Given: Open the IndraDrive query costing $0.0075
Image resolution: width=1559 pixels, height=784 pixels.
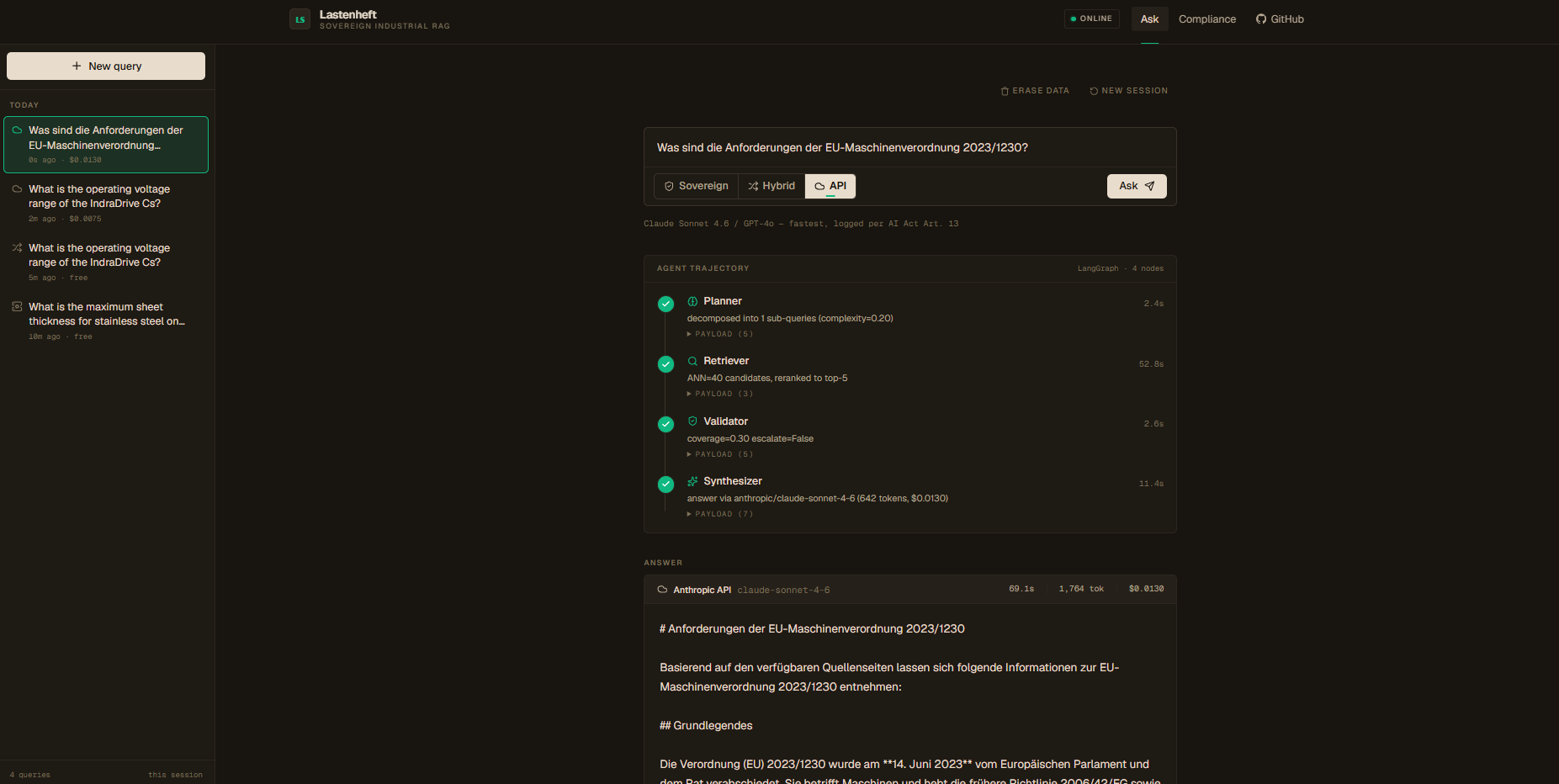Looking at the screenshot, I should point(106,204).
